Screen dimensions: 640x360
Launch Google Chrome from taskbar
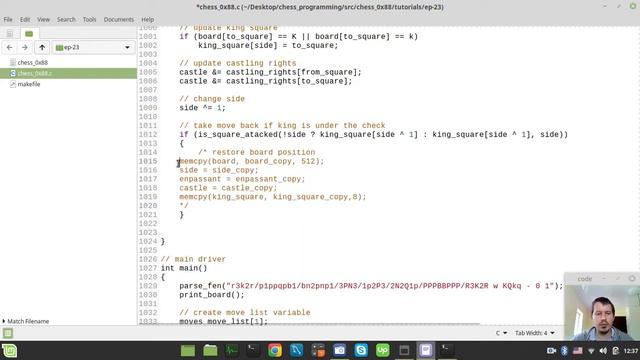pos(275,351)
